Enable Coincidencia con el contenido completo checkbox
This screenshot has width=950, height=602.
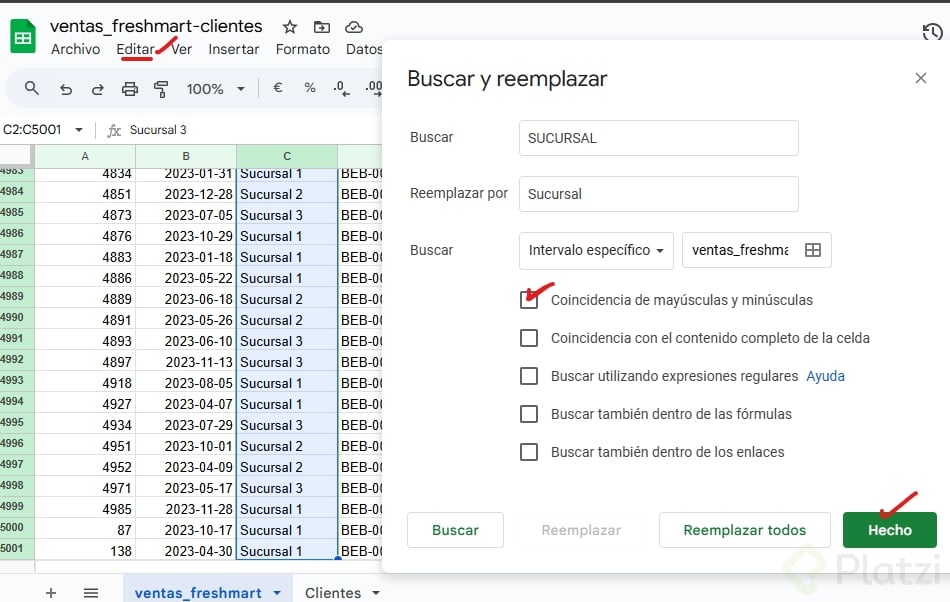[529, 338]
